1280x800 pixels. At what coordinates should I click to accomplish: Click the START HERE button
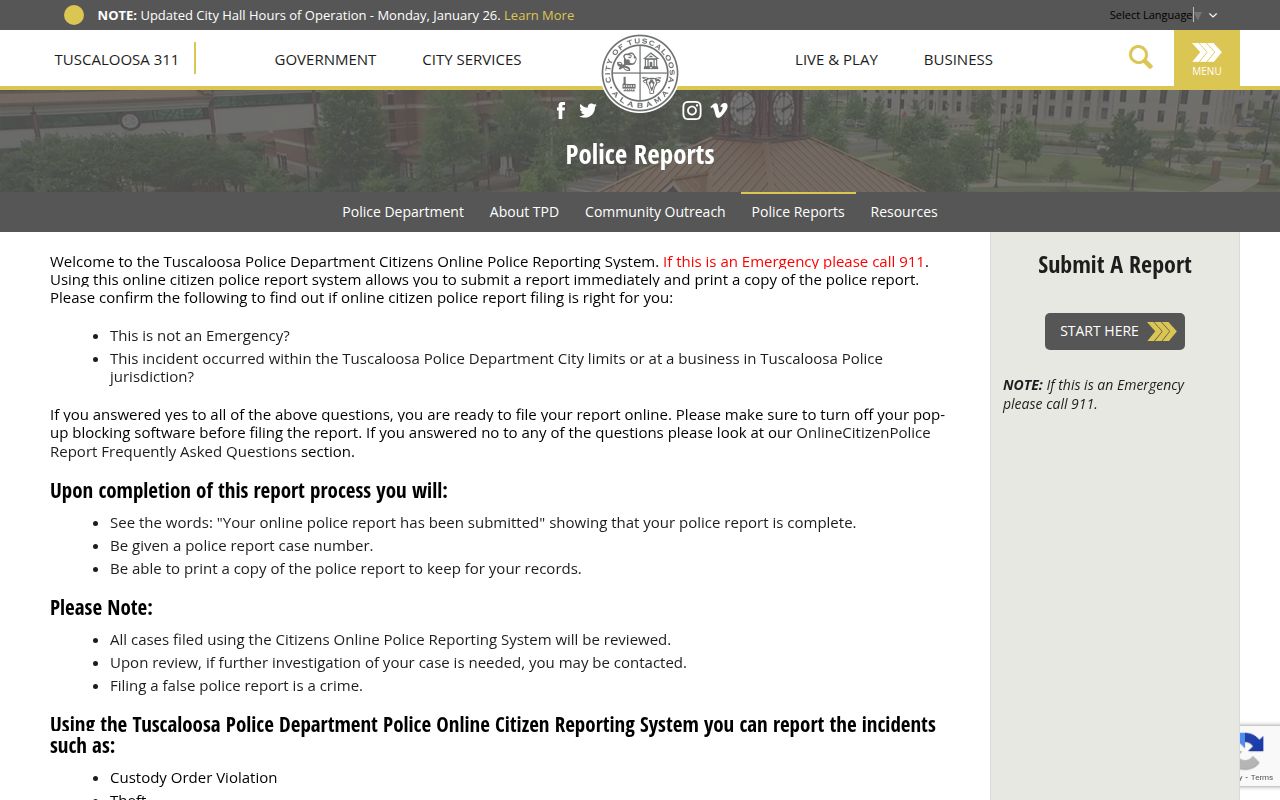coord(1115,331)
